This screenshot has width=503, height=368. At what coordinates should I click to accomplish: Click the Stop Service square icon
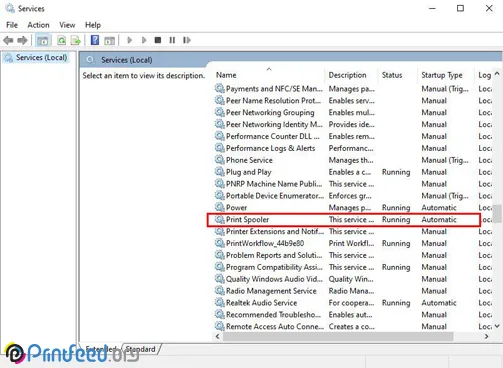click(158, 40)
